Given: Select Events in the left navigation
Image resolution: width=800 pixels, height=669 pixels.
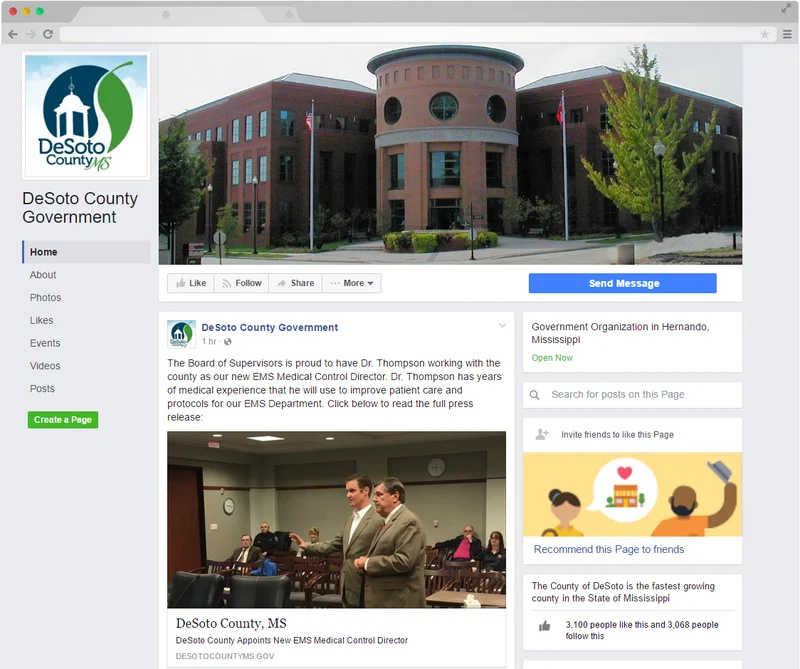Looking at the screenshot, I should point(45,343).
